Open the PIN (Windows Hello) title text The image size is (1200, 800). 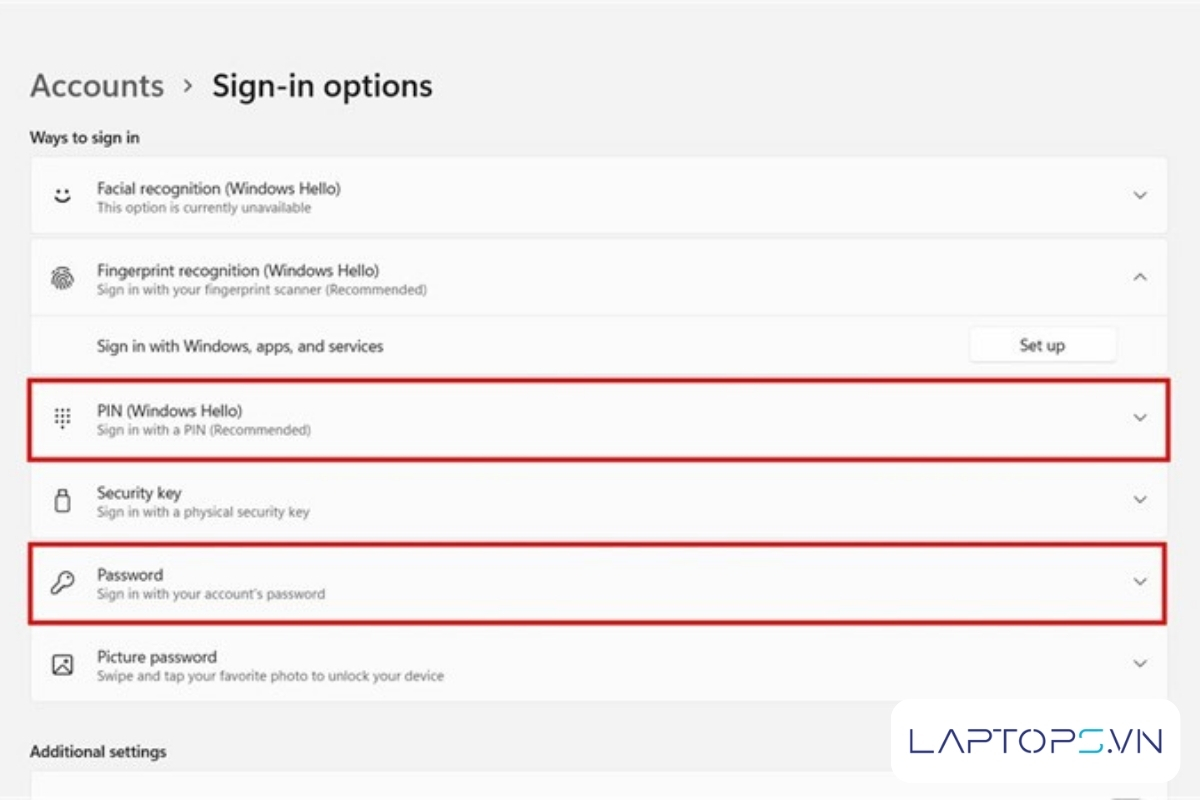click(x=169, y=410)
